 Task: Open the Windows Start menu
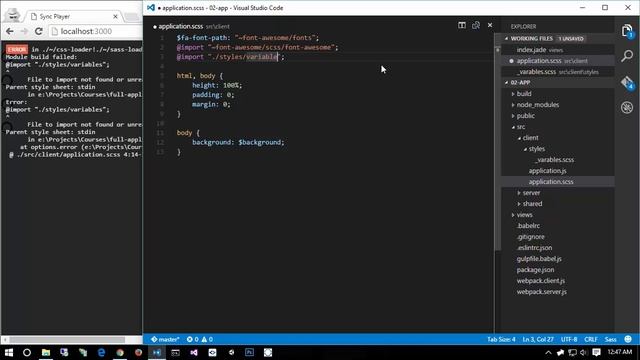point(9,352)
